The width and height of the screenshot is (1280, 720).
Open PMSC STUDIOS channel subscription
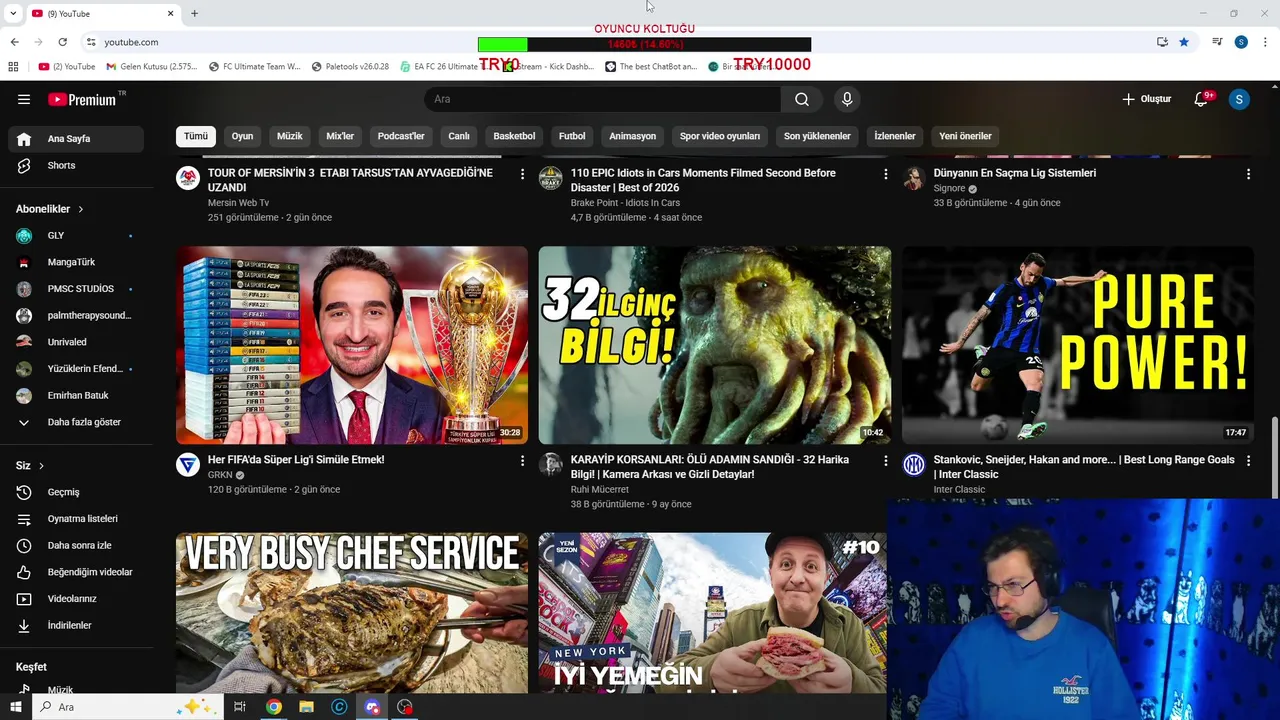[x=76, y=289]
